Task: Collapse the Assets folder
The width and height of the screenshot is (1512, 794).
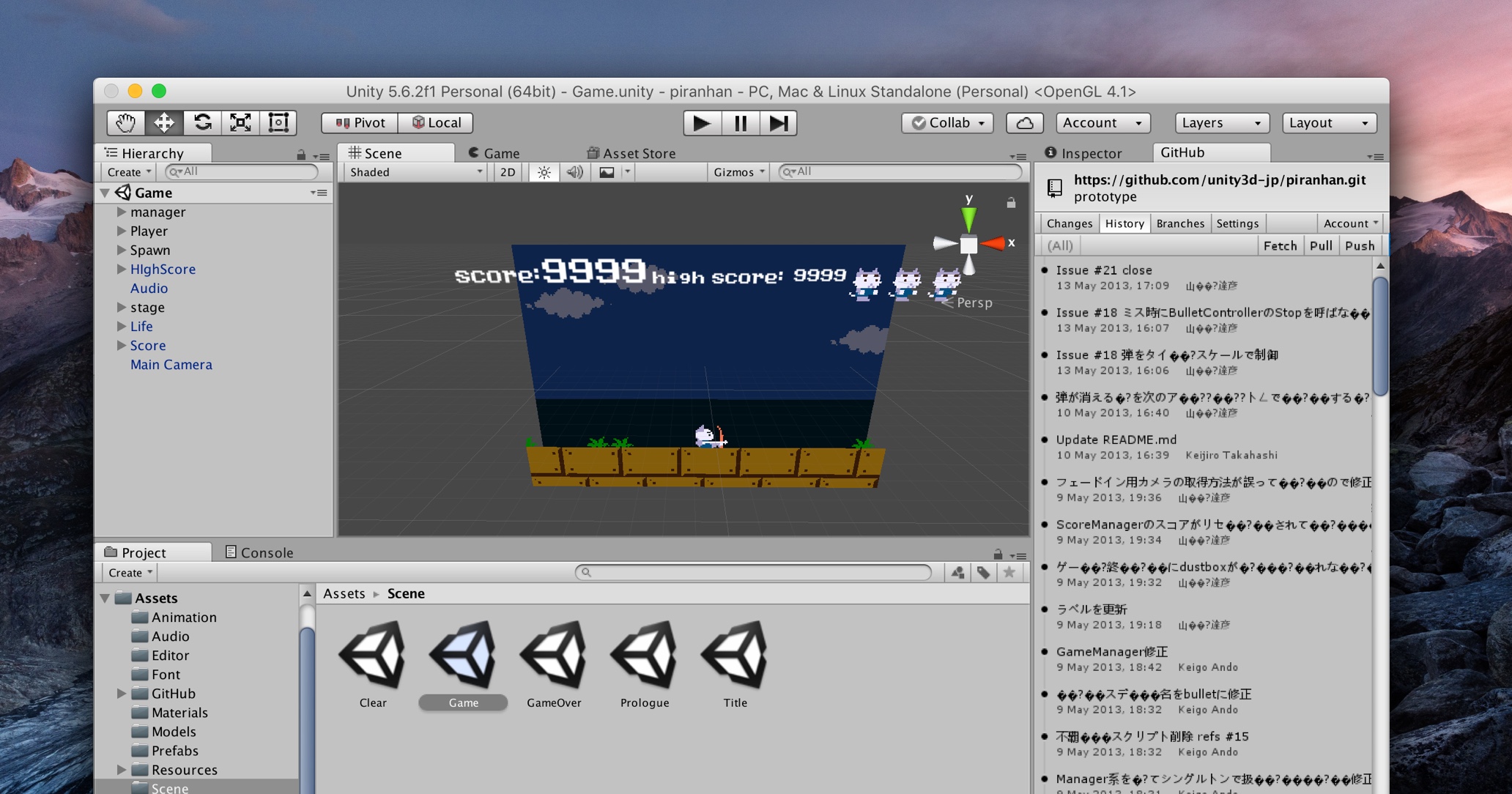Action: (105, 598)
